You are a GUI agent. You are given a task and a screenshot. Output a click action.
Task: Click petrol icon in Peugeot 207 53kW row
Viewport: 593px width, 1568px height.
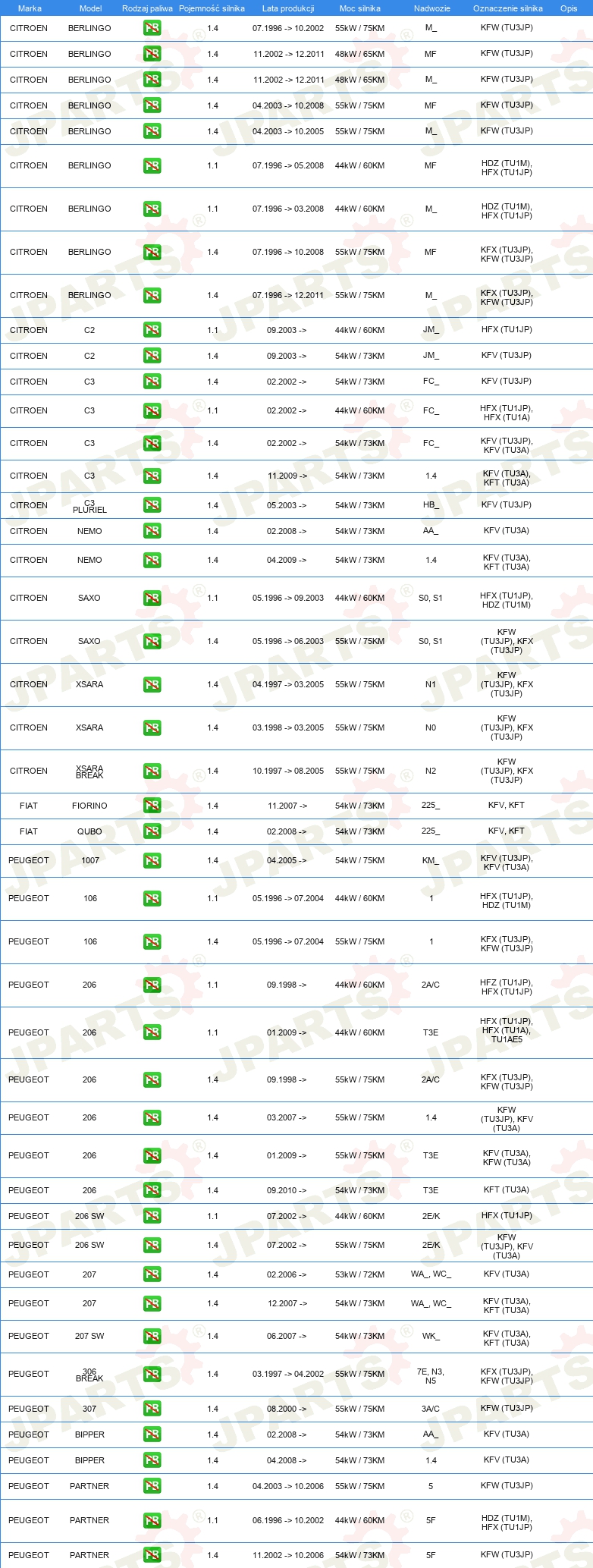click(x=152, y=1274)
